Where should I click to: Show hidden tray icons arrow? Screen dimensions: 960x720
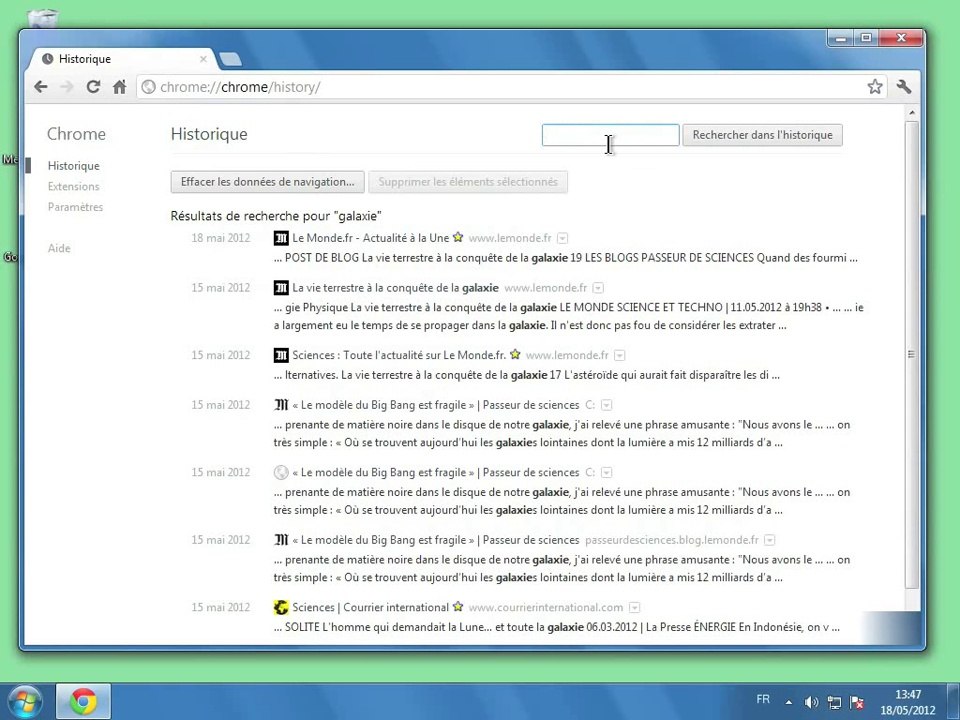789,702
